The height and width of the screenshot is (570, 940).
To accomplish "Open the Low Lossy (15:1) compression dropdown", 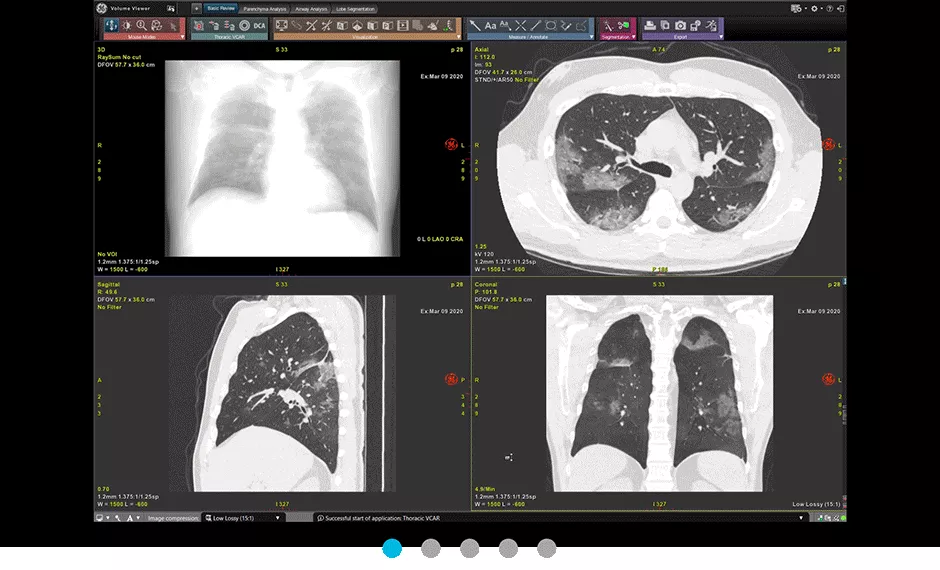I will (x=243, y=518).
